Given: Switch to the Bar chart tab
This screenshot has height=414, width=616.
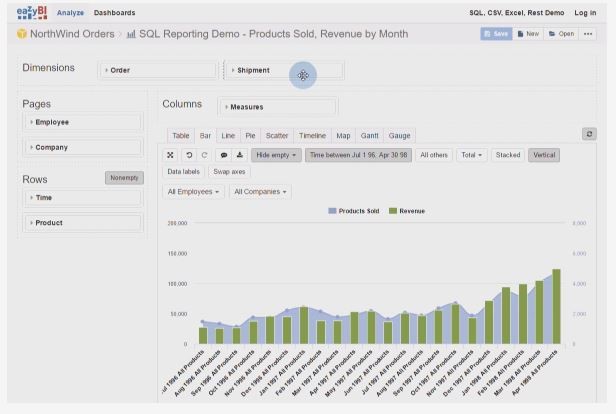Looking at the screenshot, I should [205, 136].
